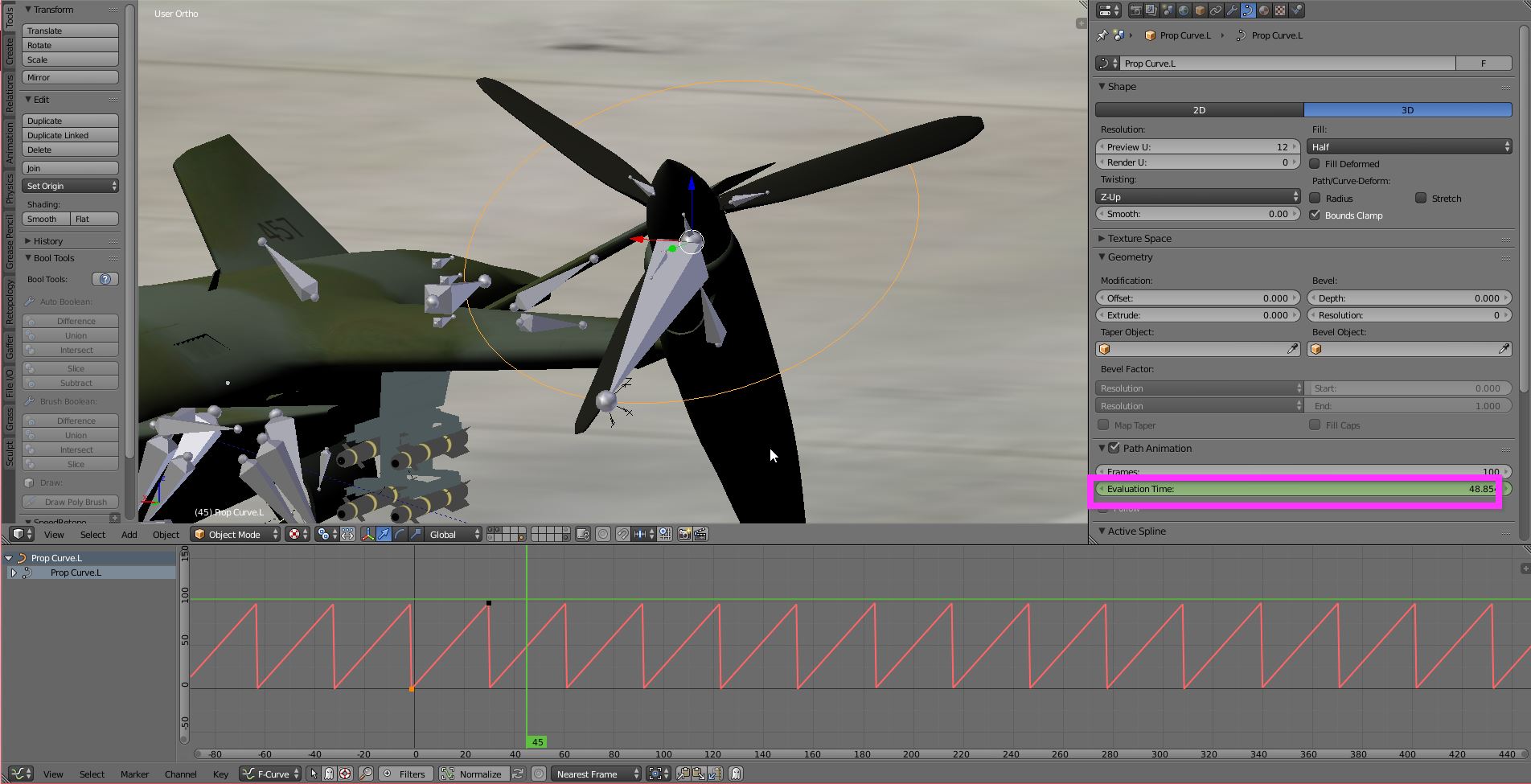Click the Smooth shading button
The width and height of the screenshot is (1531, 784).
tap(46, 219)
